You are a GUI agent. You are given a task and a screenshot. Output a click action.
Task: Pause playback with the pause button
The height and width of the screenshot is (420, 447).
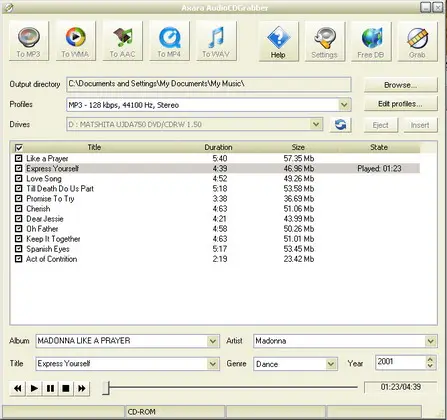click(50, 388)
